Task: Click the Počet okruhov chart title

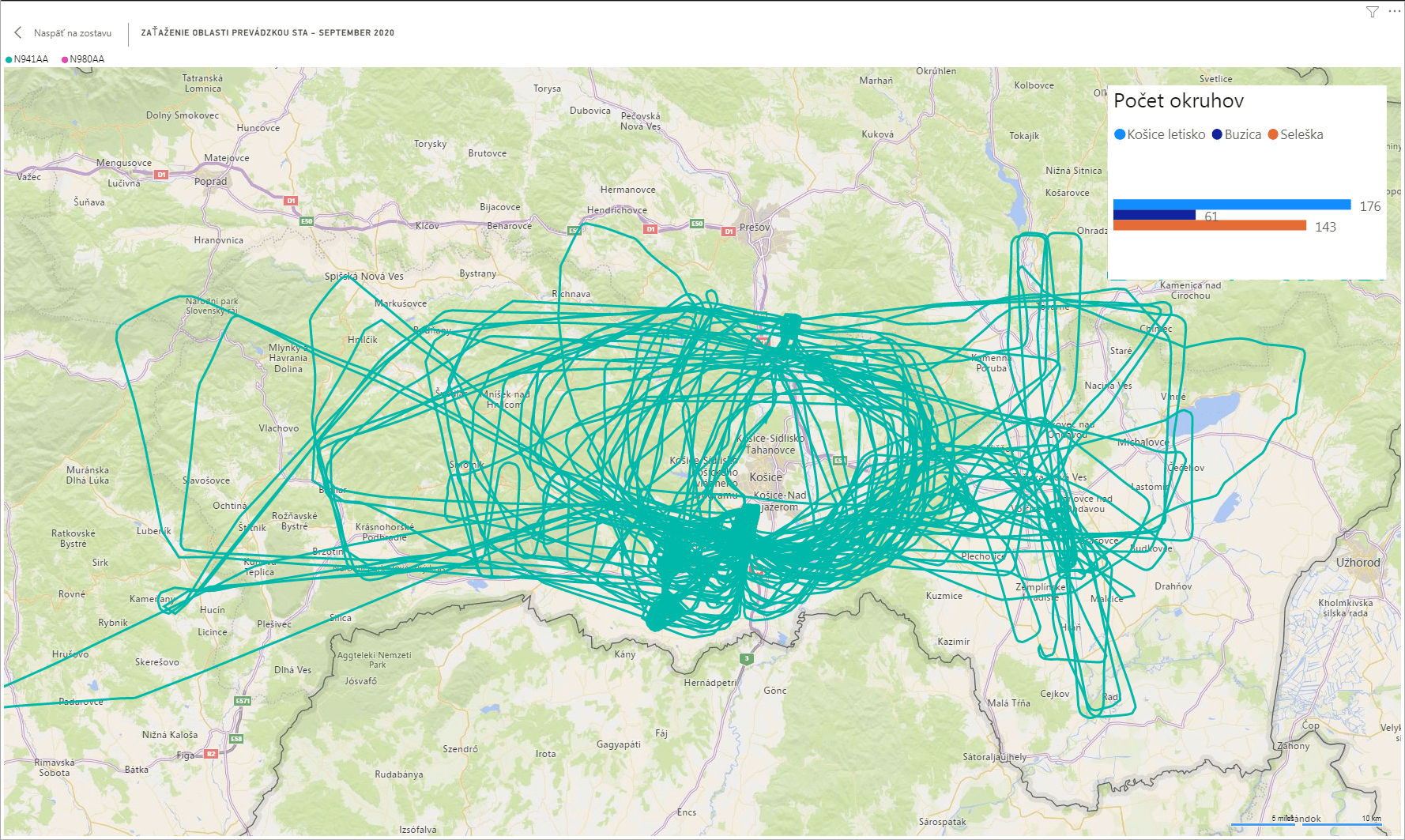Action: coord(1178,101)
